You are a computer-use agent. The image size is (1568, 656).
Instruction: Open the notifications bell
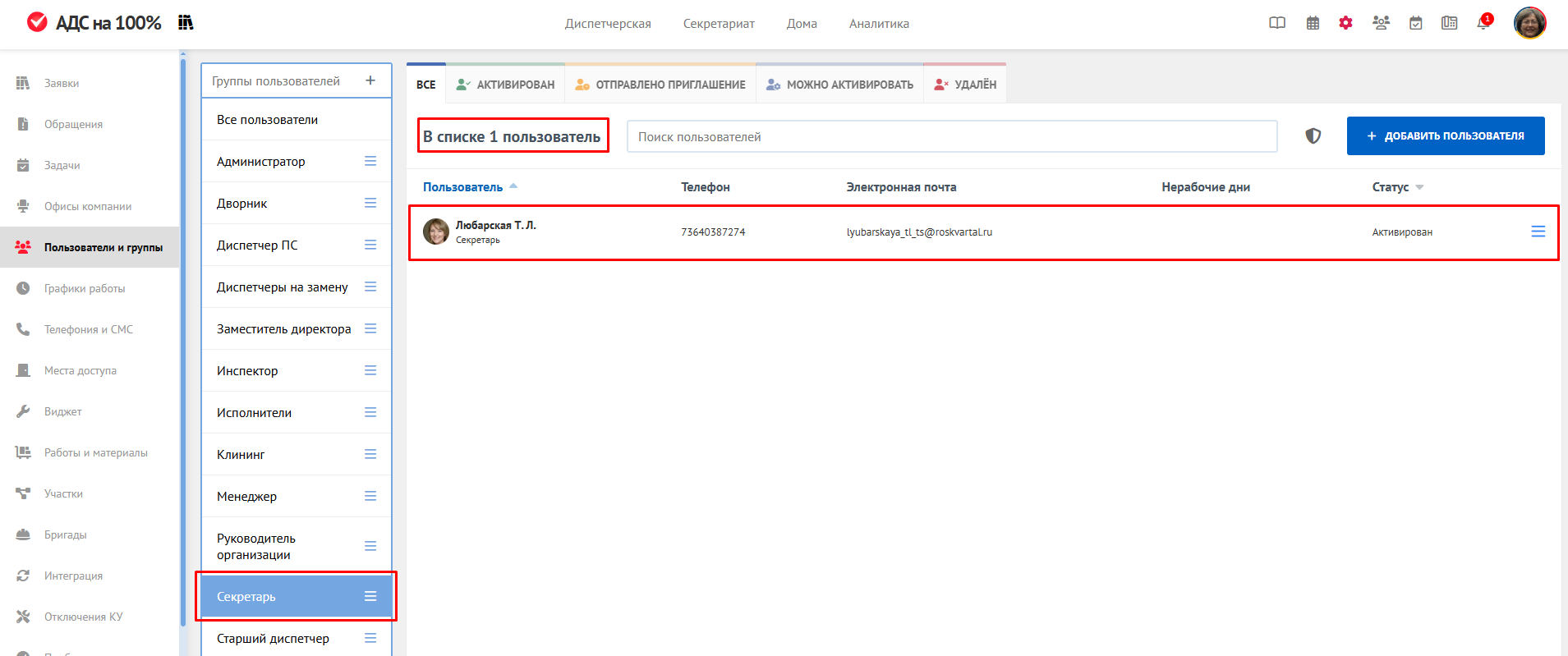[1483, 23]
